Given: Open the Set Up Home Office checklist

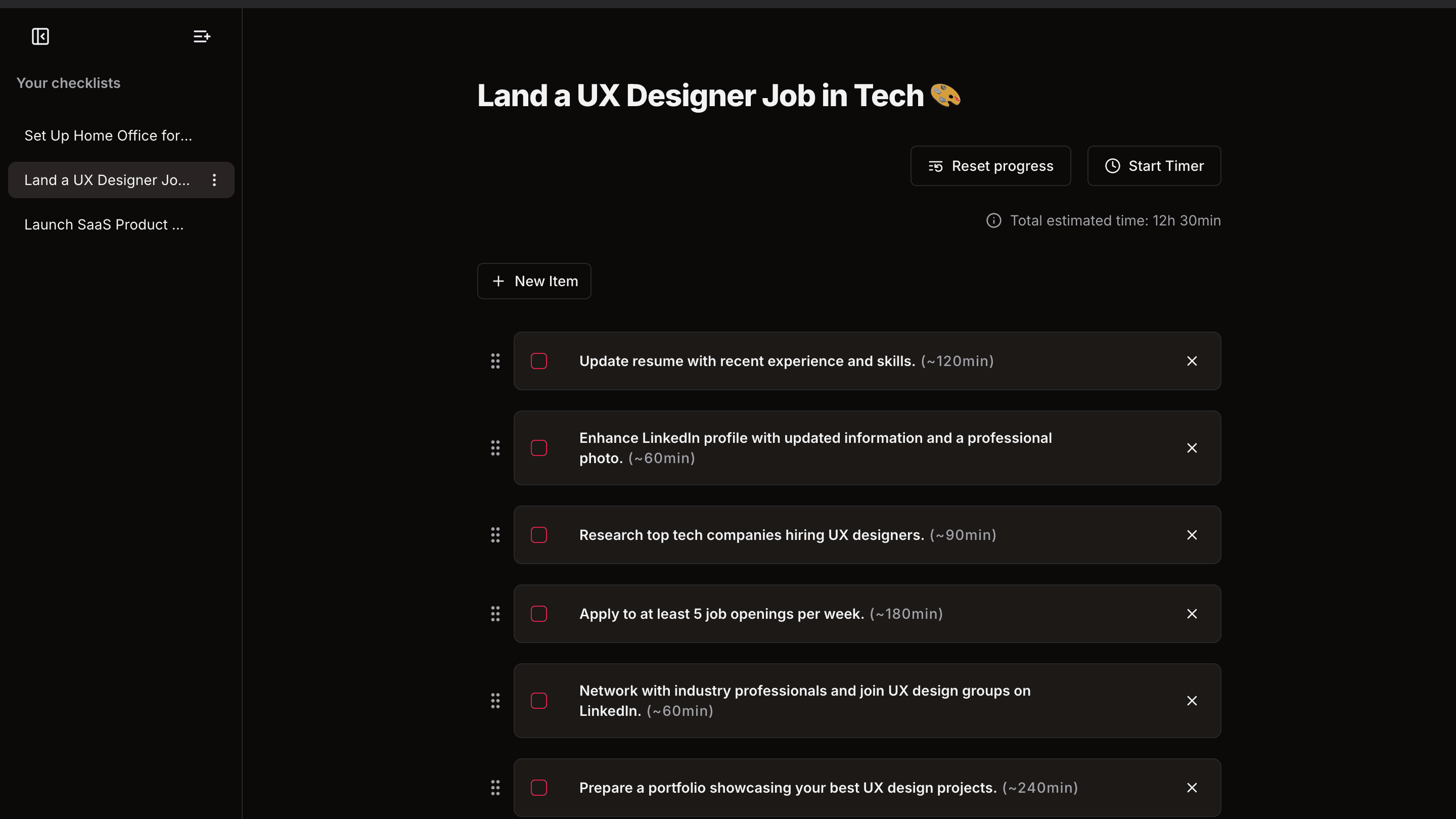Looking at the screenshot, I should click(x=108, y=135).
